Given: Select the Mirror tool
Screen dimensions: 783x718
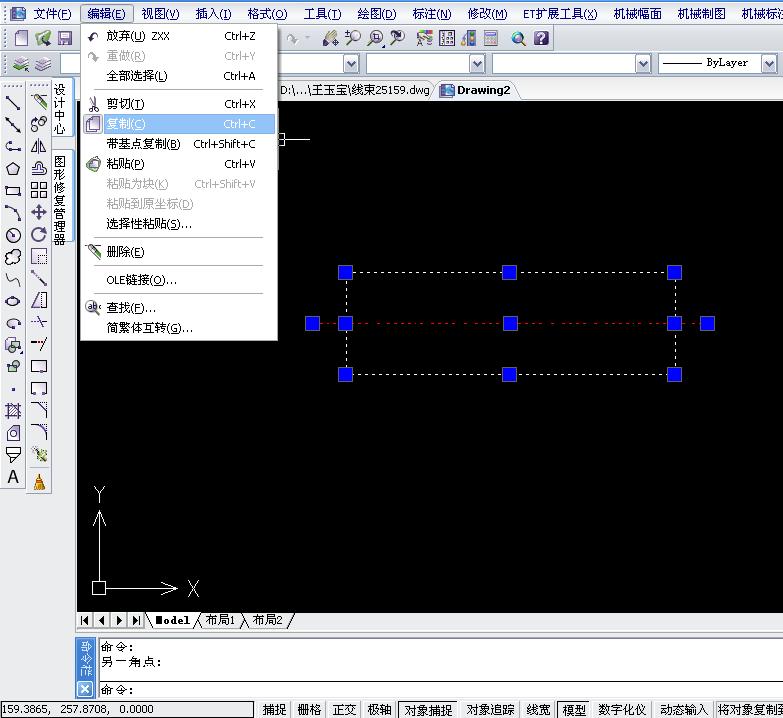Looking at the screenshot, I should tap(39, 146).
